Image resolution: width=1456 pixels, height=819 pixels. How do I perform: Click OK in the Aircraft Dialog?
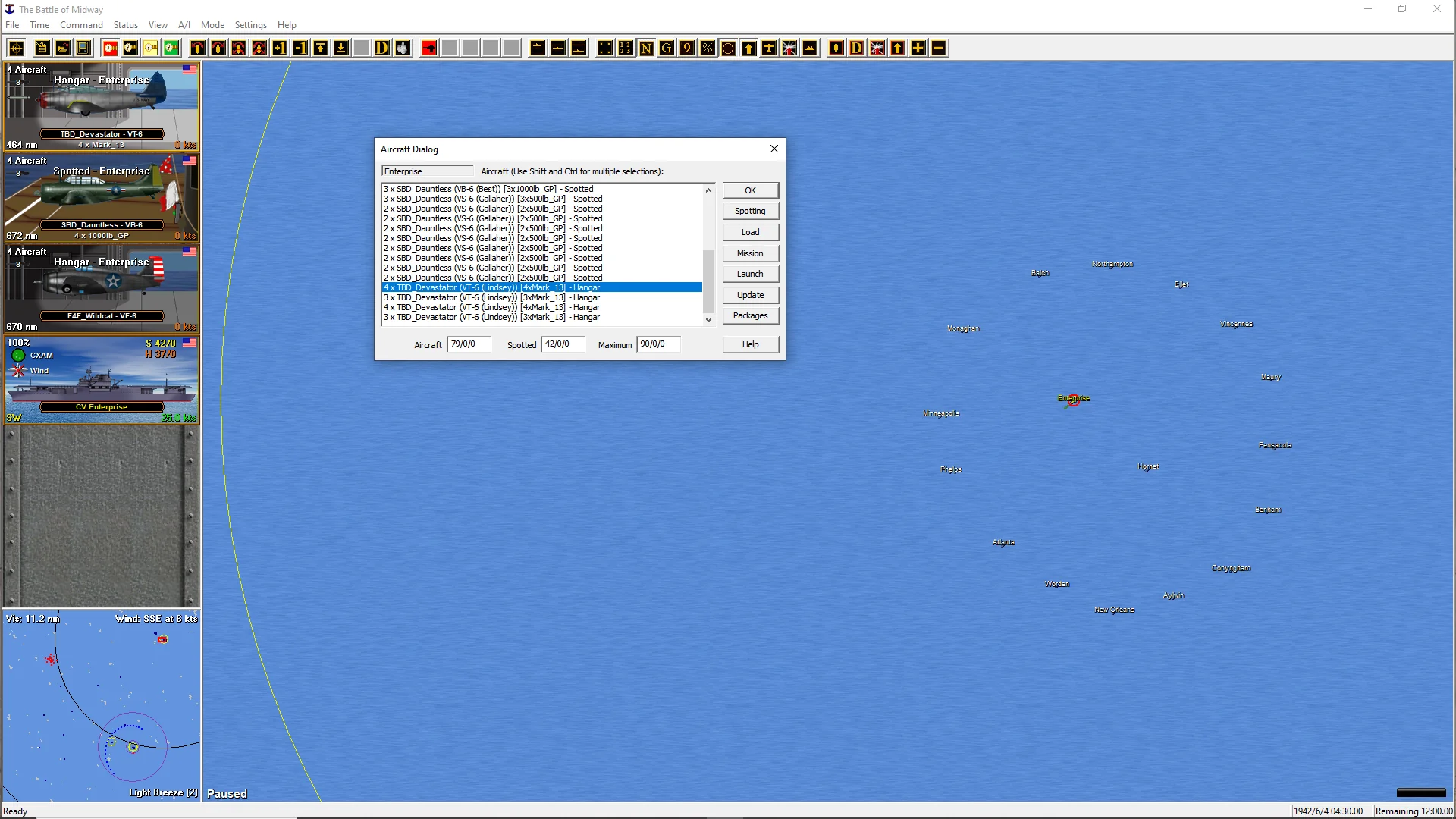tap(750, 190)
